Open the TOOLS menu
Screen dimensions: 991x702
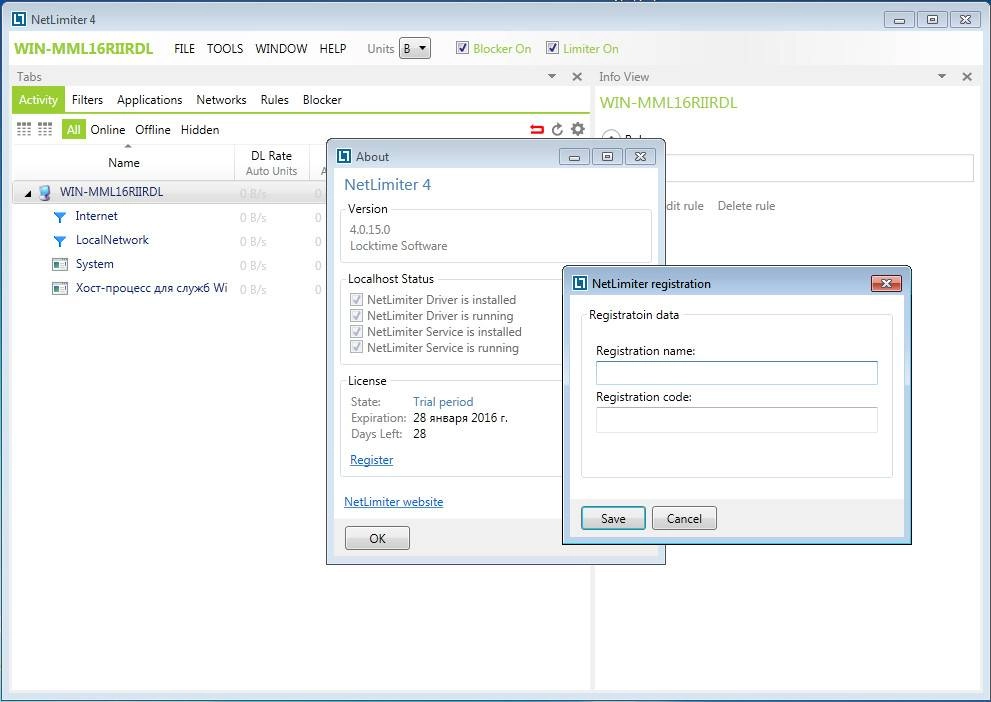225,49
